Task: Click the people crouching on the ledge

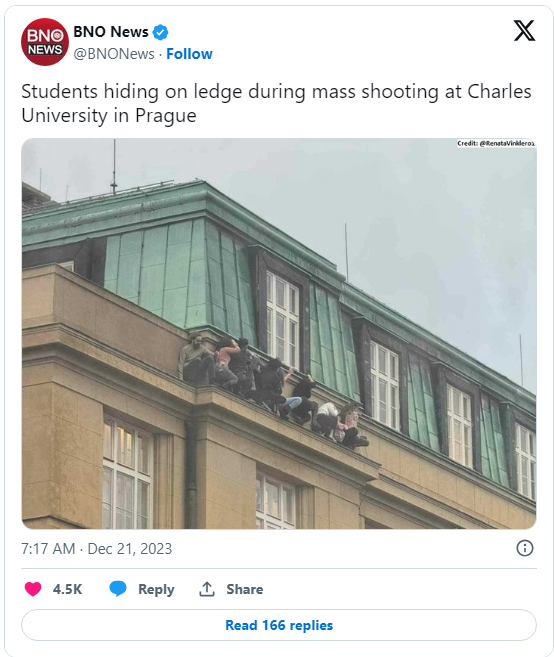Action: [273, 391]
